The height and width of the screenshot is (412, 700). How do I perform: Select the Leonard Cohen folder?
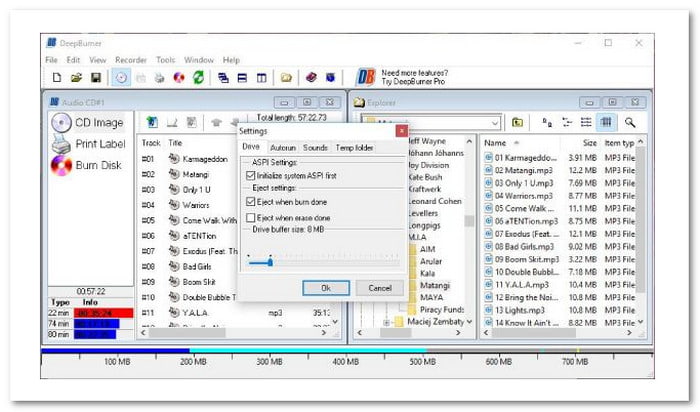click(x=435, y=201)
